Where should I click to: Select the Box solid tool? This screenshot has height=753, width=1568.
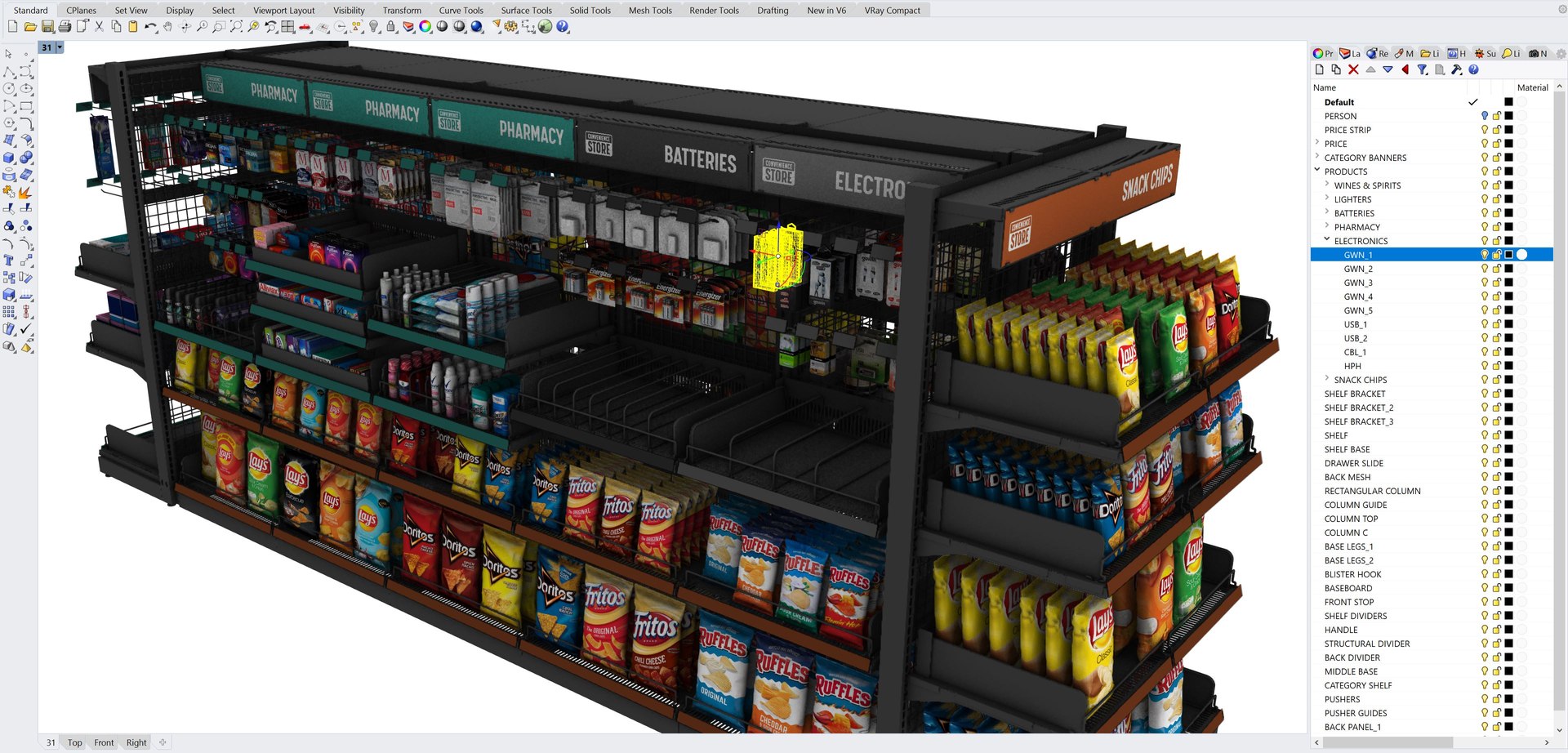(x=9, y=158)
